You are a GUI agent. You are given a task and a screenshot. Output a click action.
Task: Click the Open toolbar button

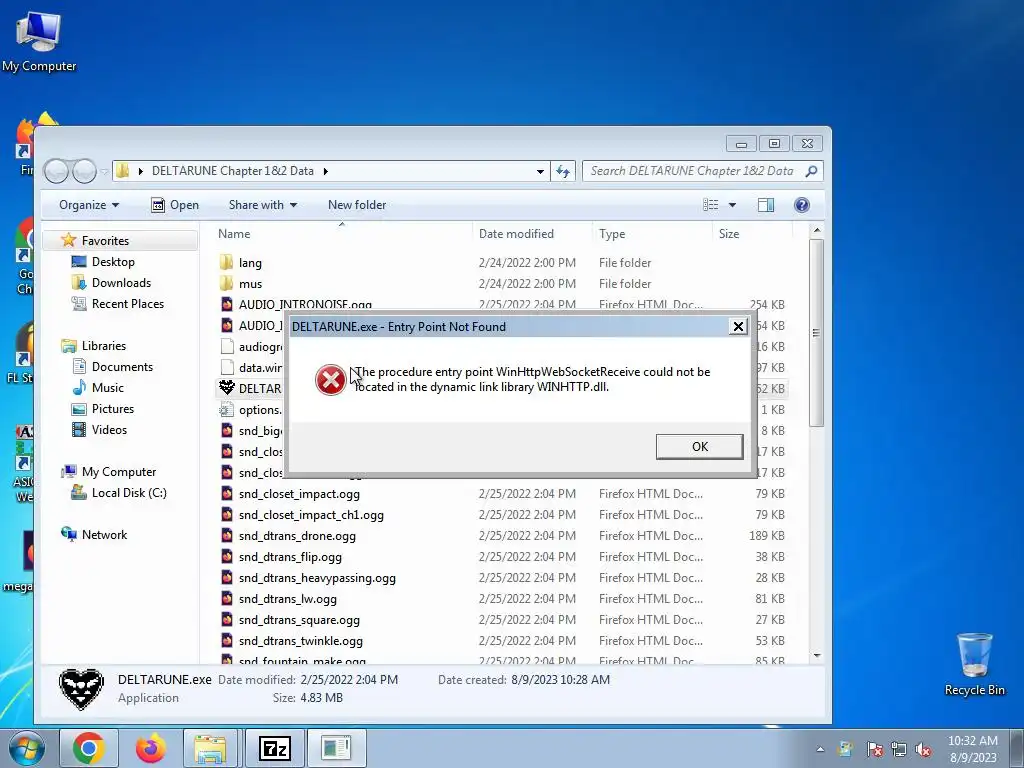click(175, 205)
